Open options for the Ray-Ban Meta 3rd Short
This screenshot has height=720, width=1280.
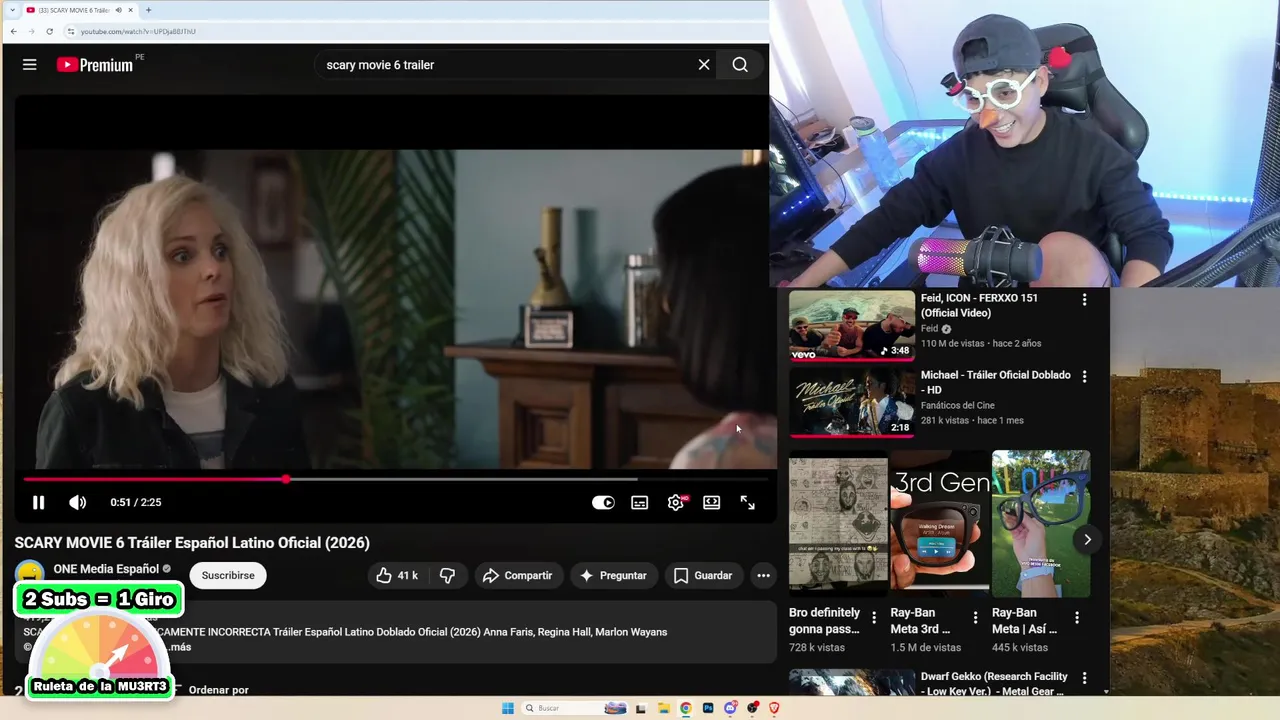click(x=975, y=618)
